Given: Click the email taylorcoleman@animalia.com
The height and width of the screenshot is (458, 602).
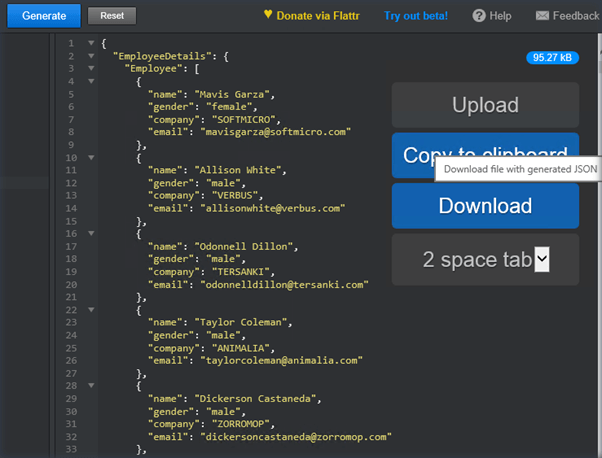Looking at the screenshot, I should tap(281, 360).
